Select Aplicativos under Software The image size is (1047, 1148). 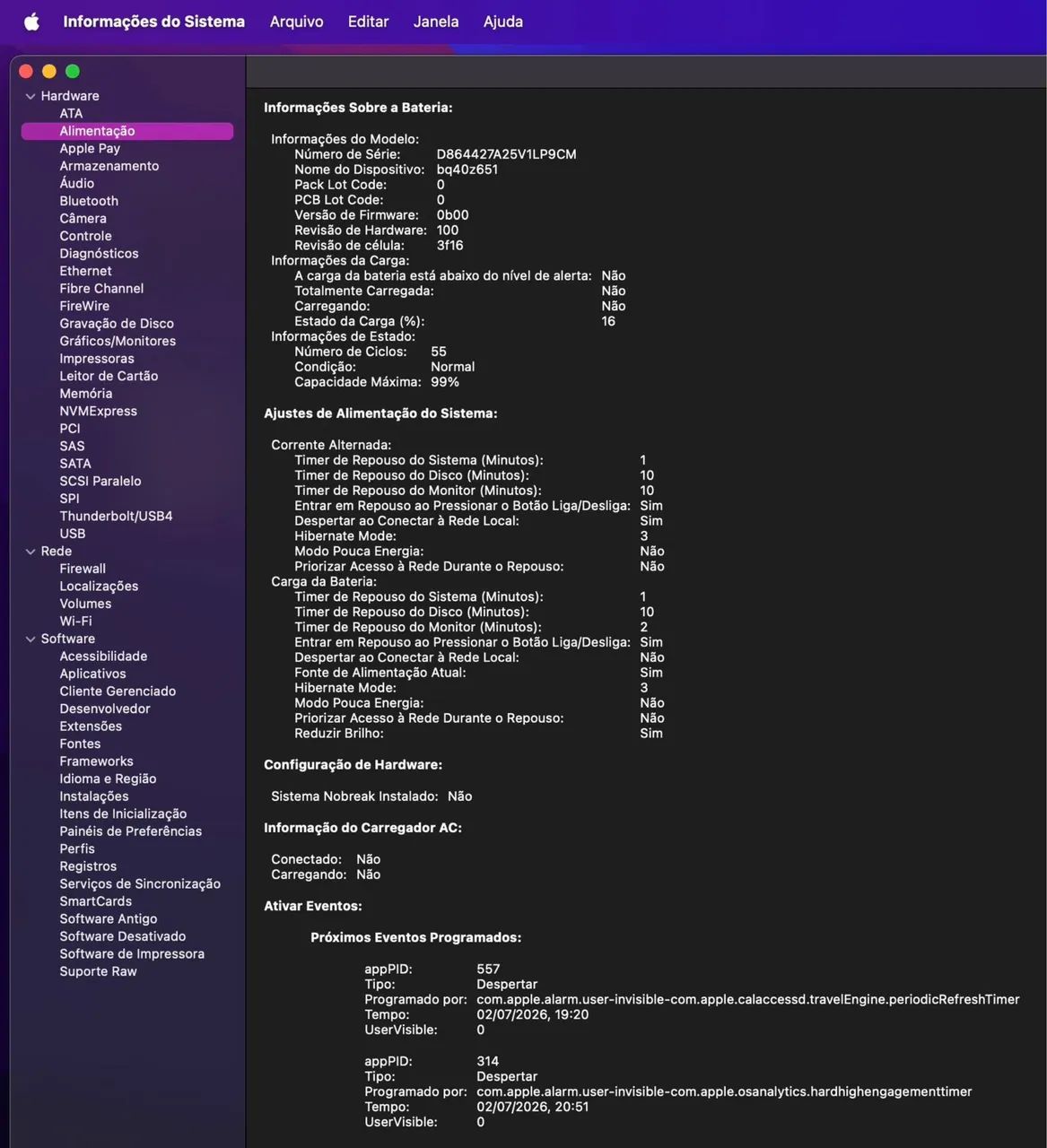coord(92,674)
